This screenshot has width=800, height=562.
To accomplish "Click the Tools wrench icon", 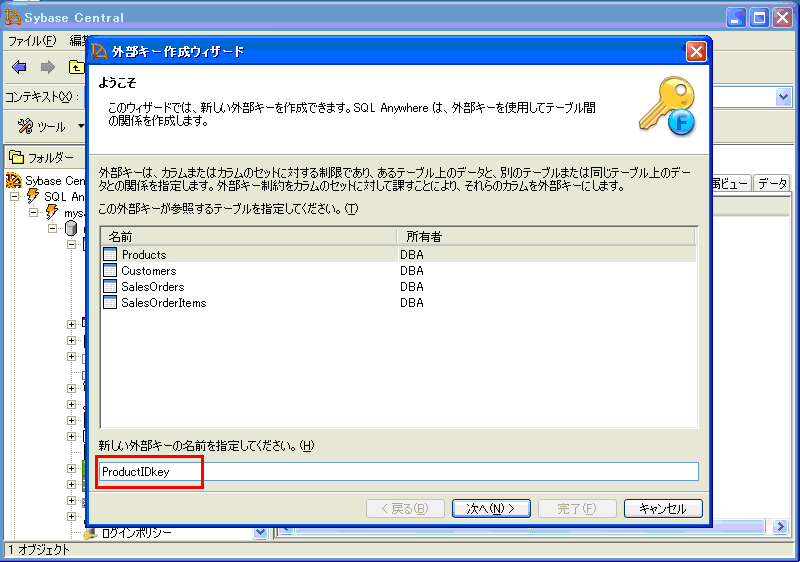I will (x=25, y=127).
